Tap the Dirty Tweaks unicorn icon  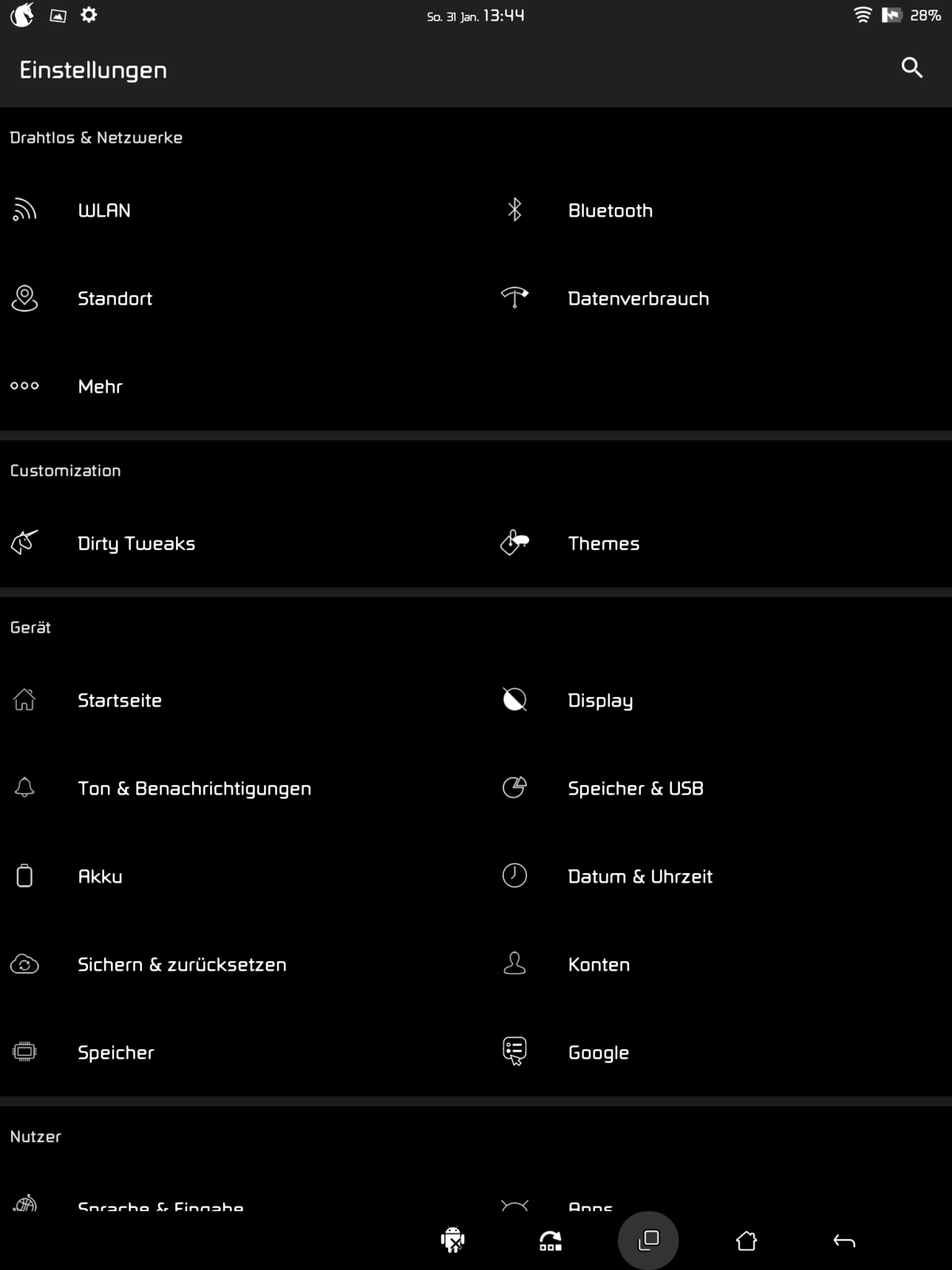[25, 543]
